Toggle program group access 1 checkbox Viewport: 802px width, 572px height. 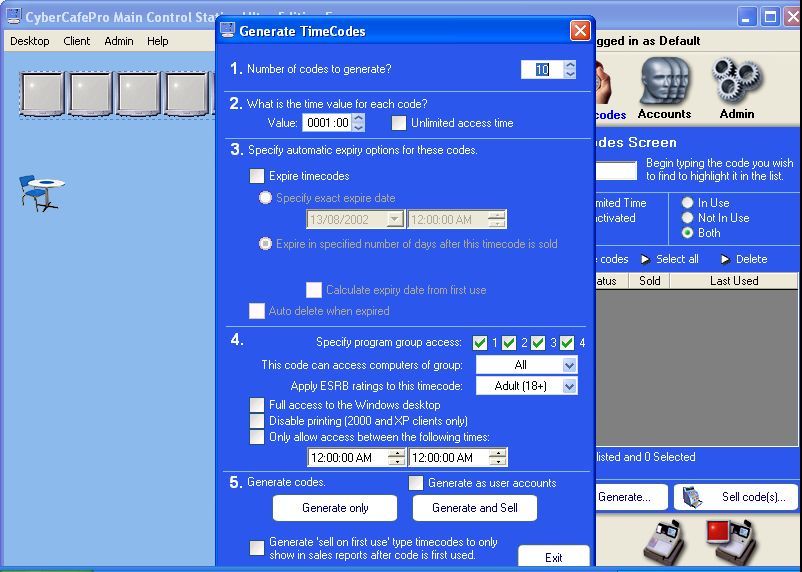pos(480,343)
